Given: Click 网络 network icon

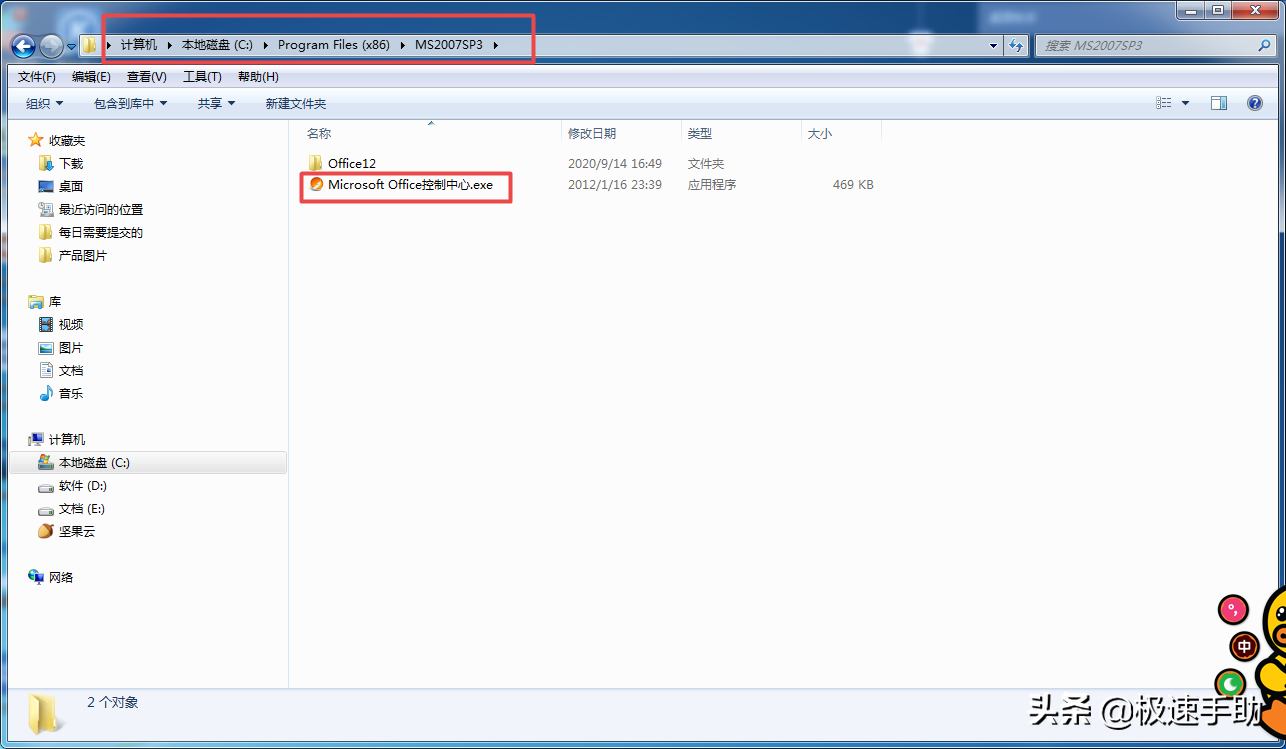Looking at the screenshot, I should click(36, 577).
